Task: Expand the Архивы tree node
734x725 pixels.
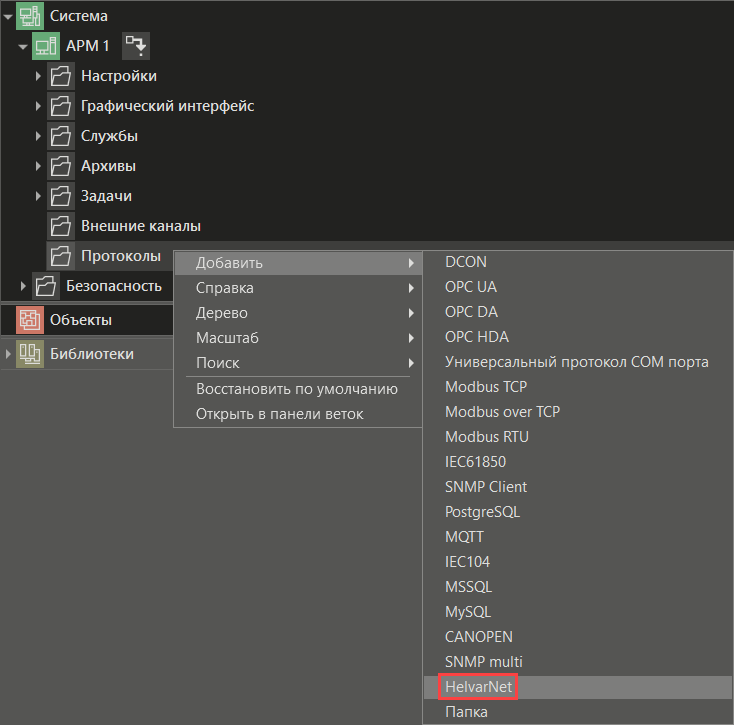Action: point(38,166)
